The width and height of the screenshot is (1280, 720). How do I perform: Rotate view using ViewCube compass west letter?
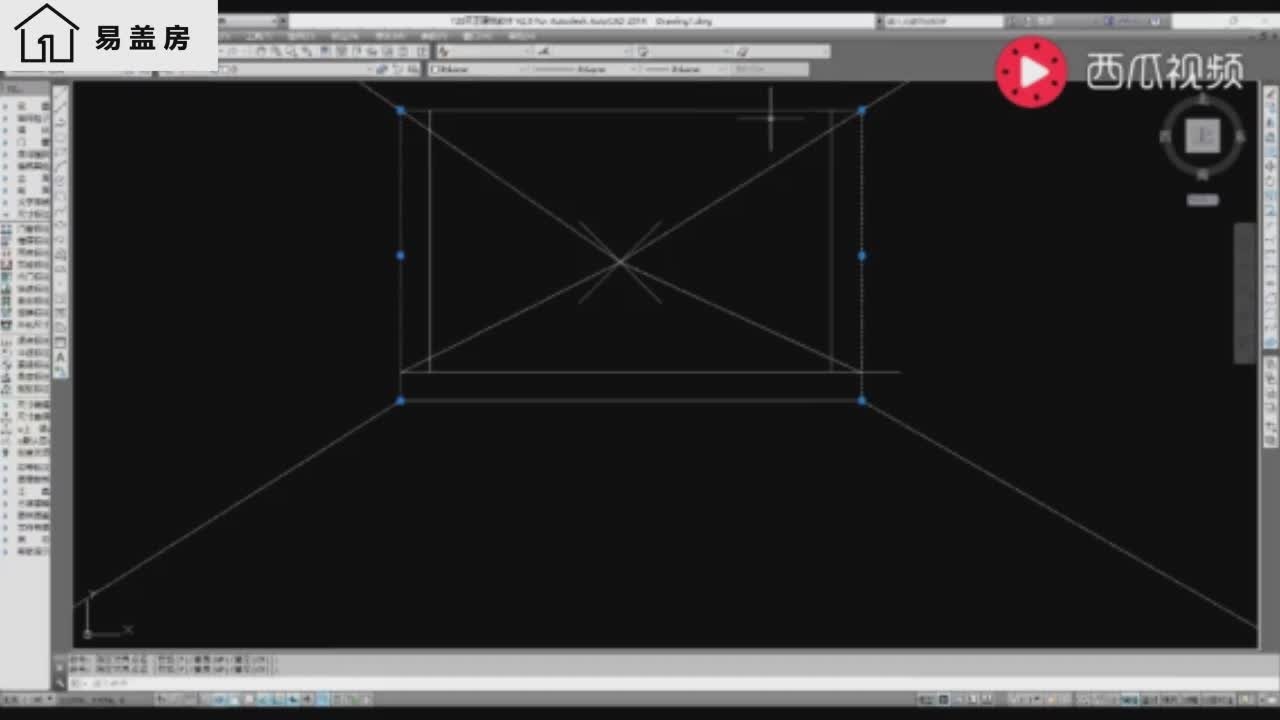point(1166,137)
